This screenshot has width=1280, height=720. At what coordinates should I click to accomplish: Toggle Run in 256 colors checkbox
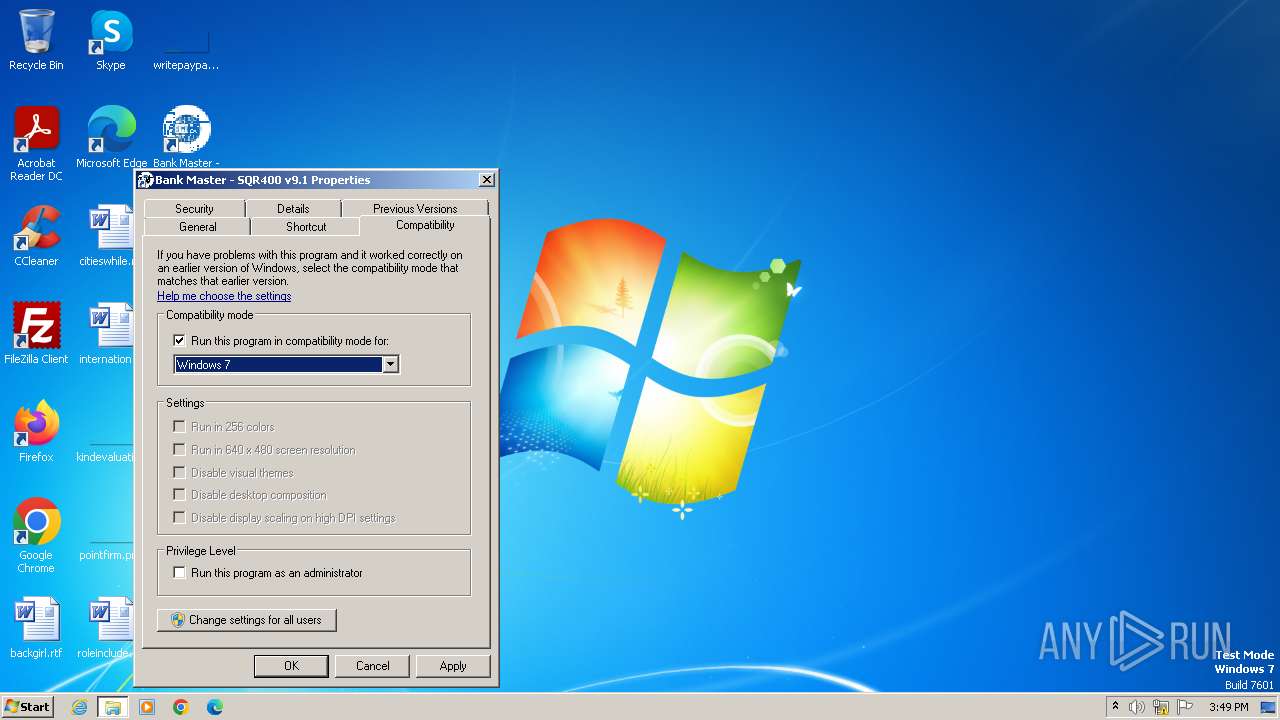180,427
